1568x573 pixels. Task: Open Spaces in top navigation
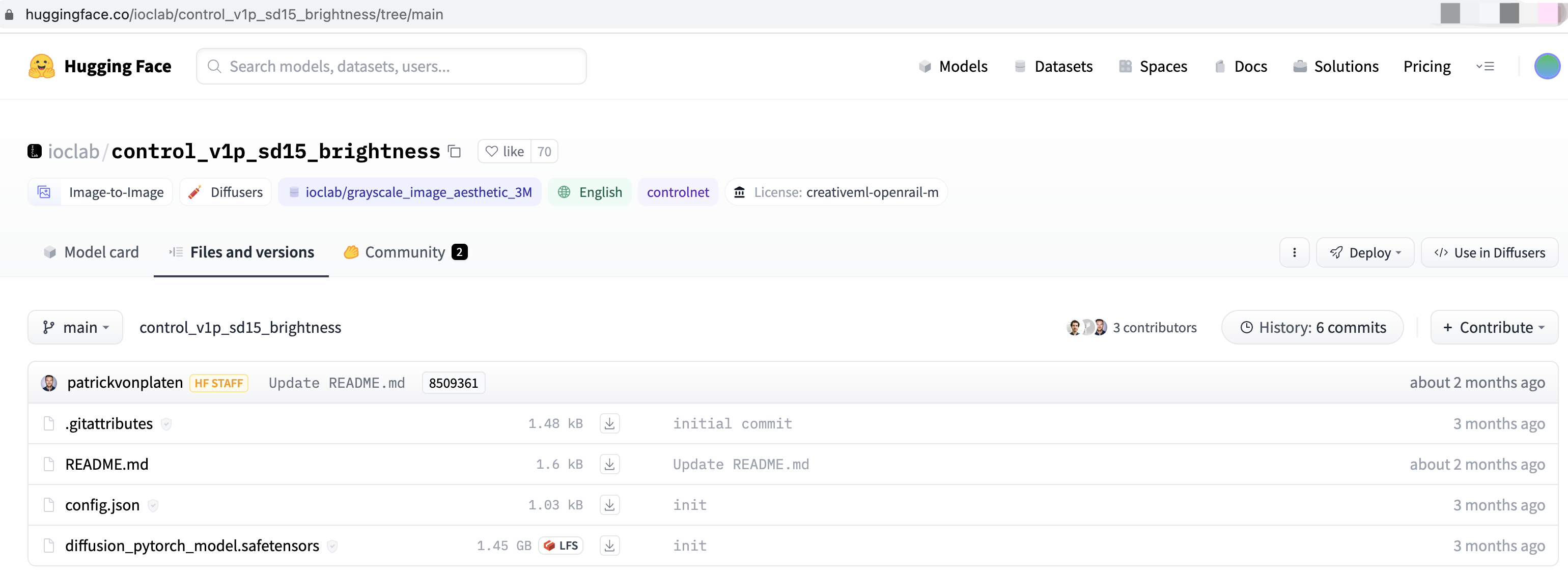pos(1153,66)
